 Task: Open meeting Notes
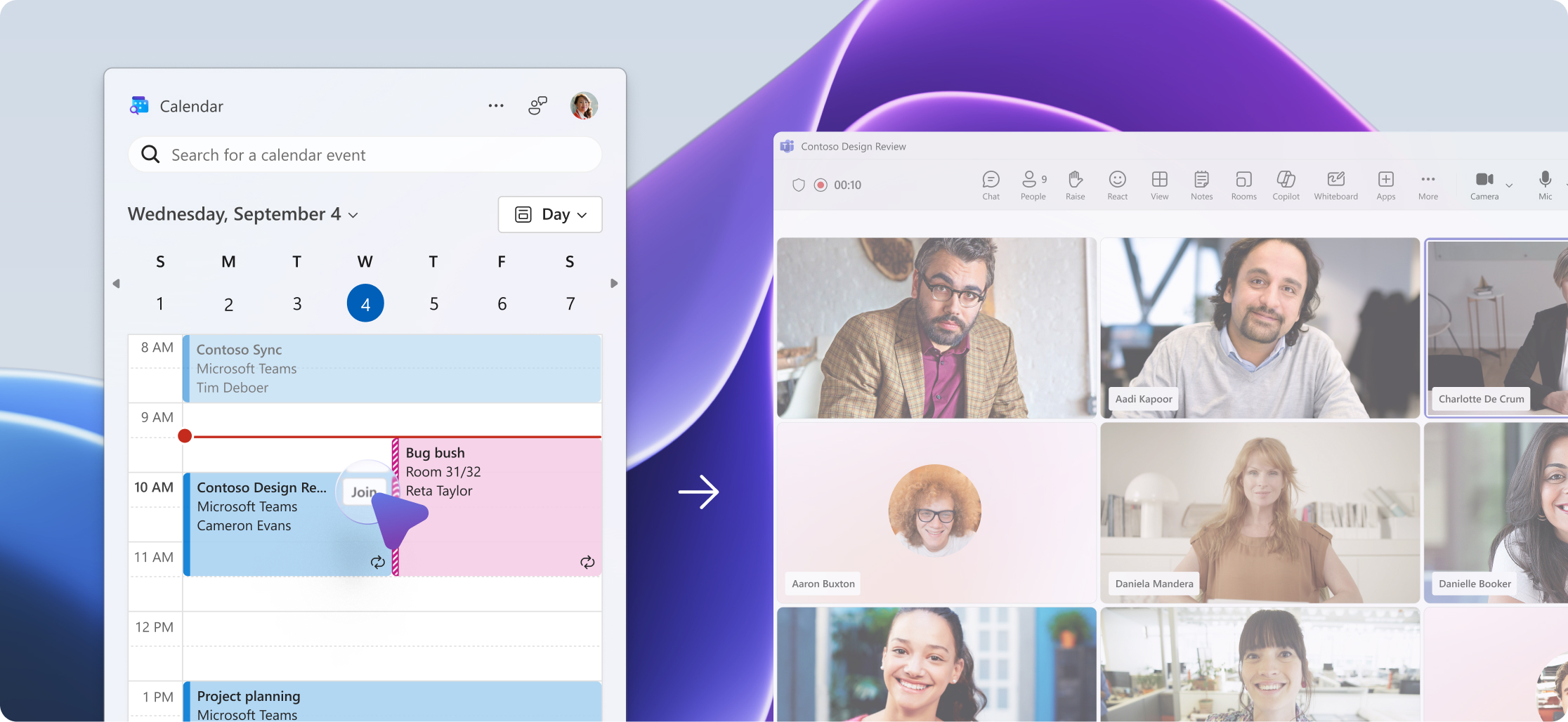pyautogui.click(x=1201, y=185)
